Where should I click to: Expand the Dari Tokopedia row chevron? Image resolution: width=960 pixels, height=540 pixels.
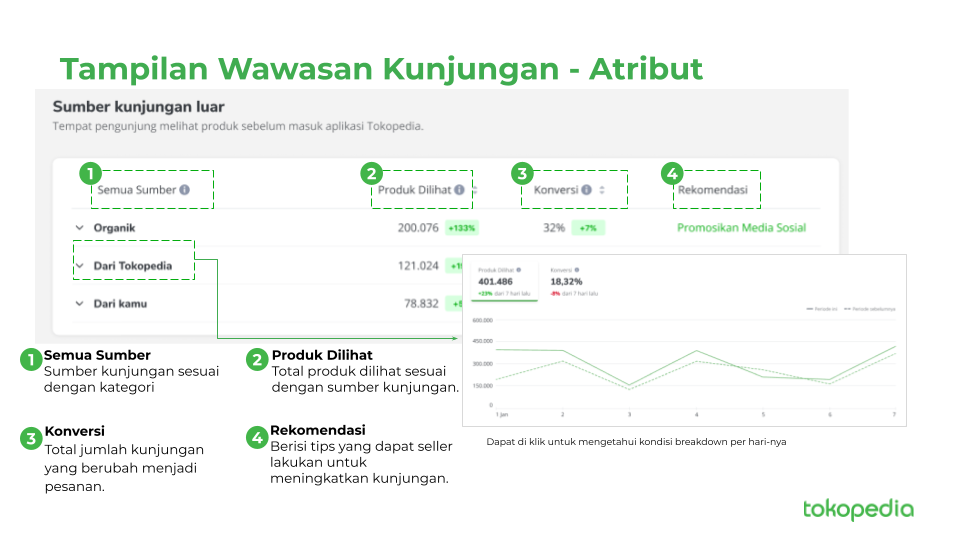coord(80,266)
